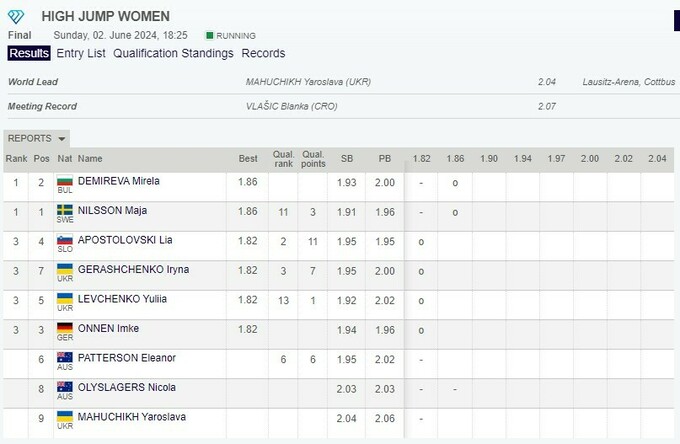Click the PB column header

[x=385, y=158]
